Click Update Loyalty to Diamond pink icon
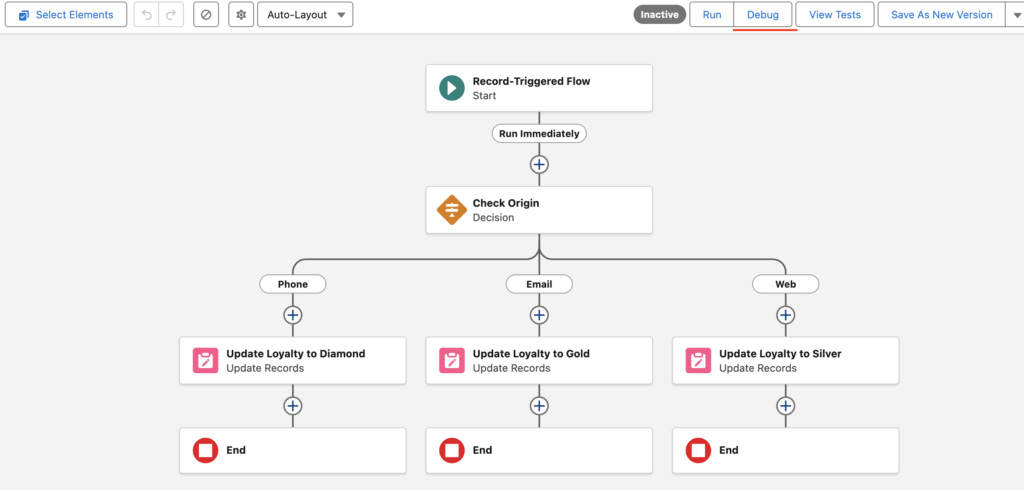 point(205,361)
